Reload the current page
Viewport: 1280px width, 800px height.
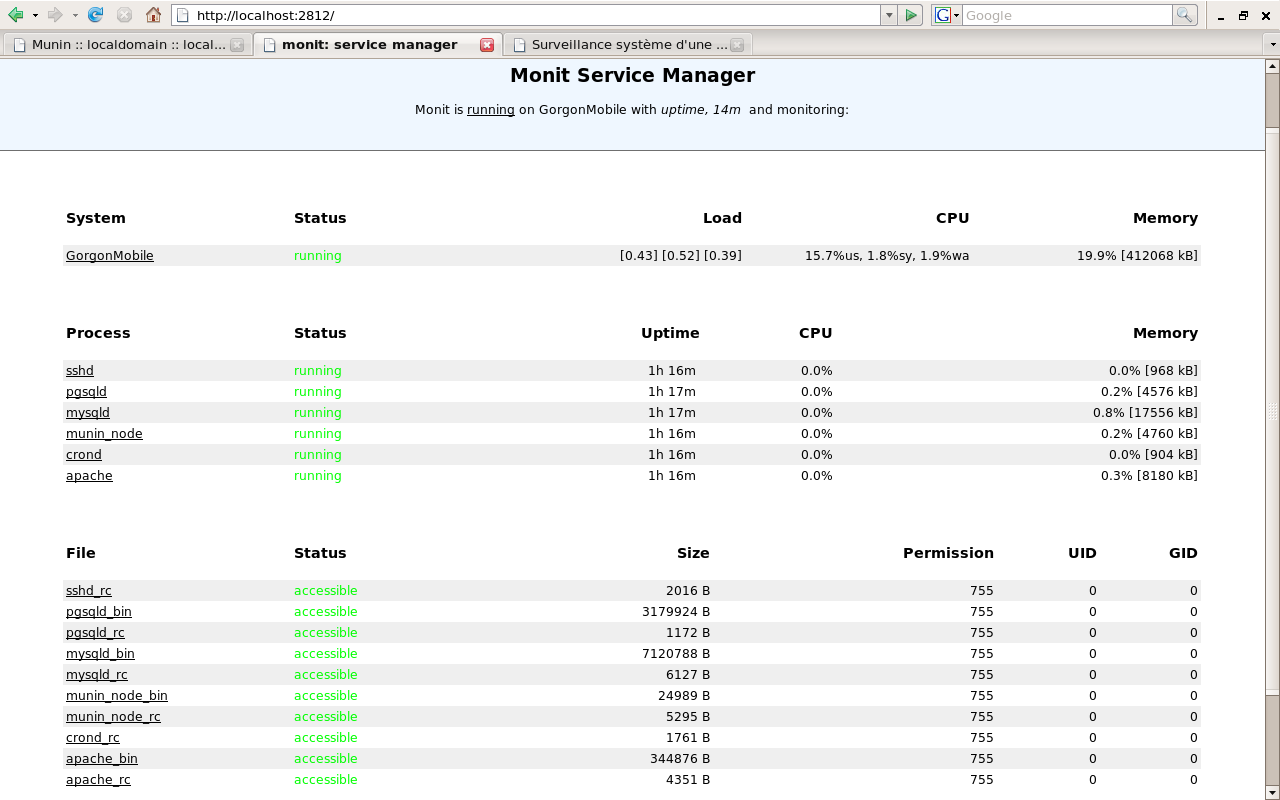tap(96, 15)
